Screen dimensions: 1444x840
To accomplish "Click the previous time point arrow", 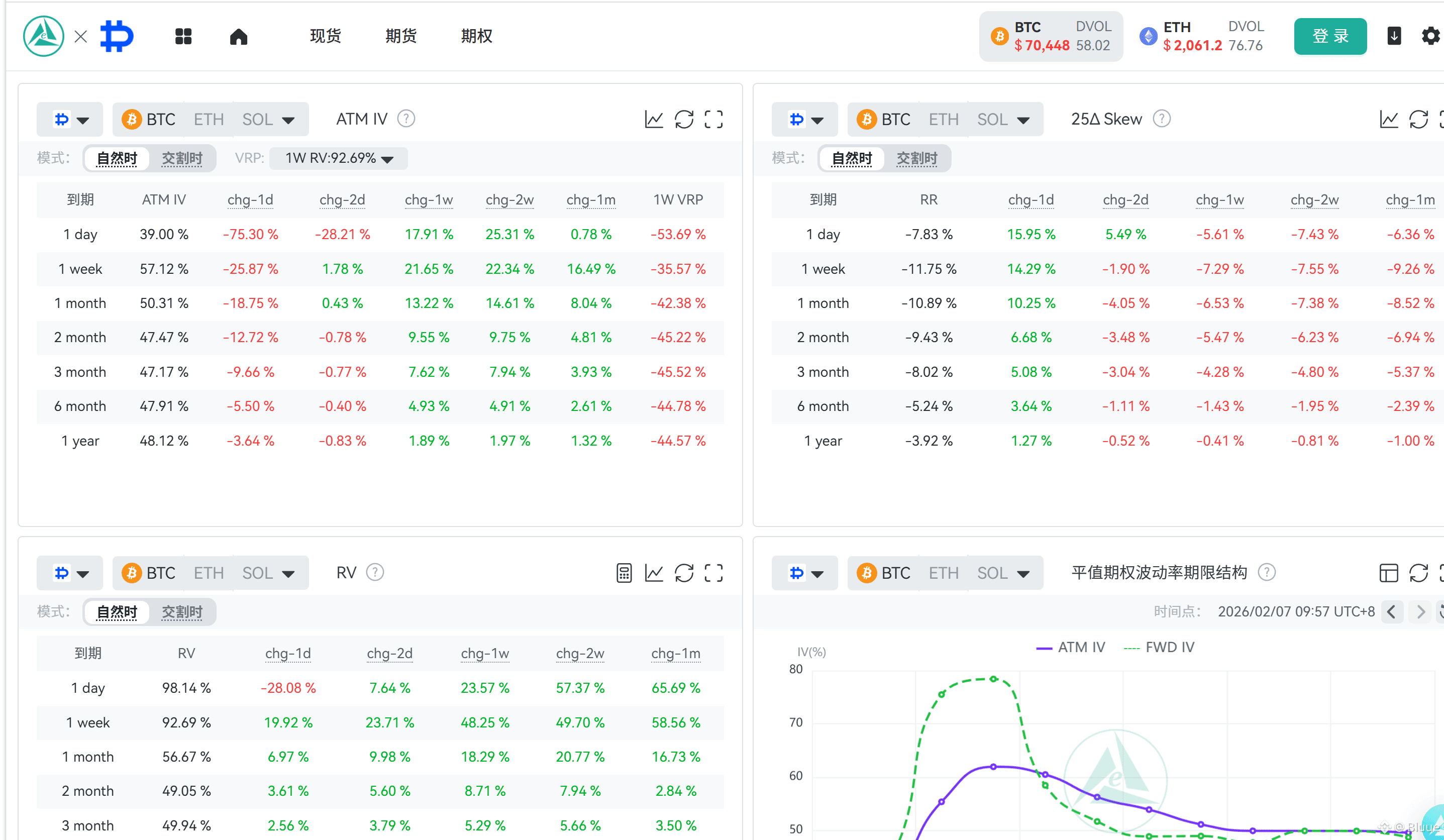I will tap(1392, 612).
